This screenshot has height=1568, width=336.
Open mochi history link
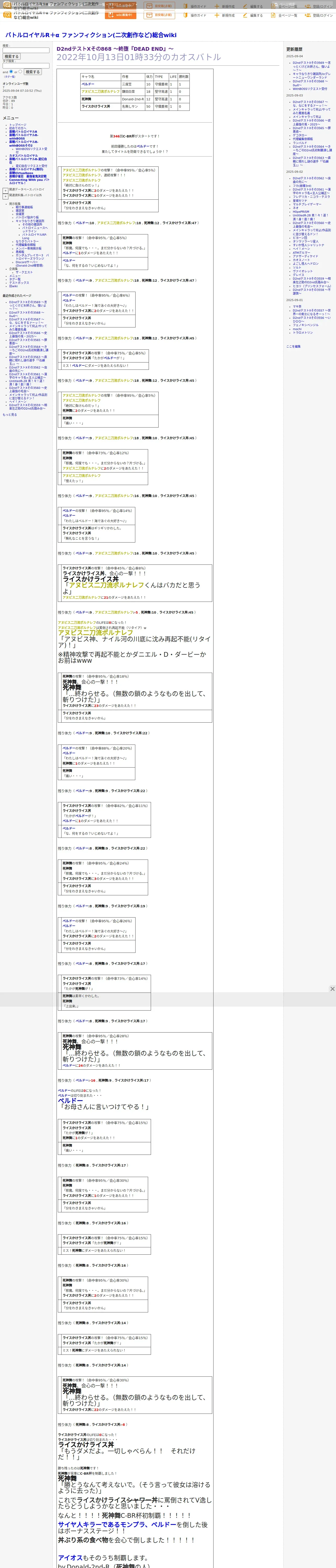(297, 329)
